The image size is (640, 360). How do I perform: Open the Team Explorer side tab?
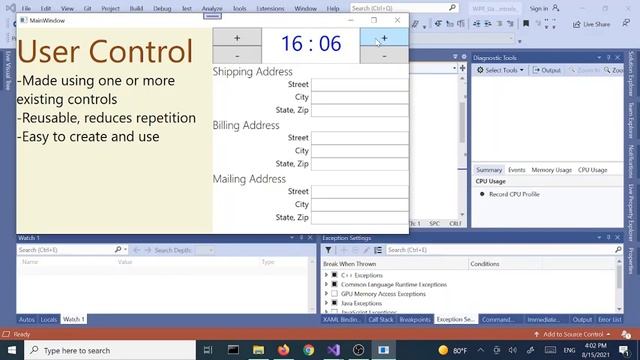tap(631, 120)
